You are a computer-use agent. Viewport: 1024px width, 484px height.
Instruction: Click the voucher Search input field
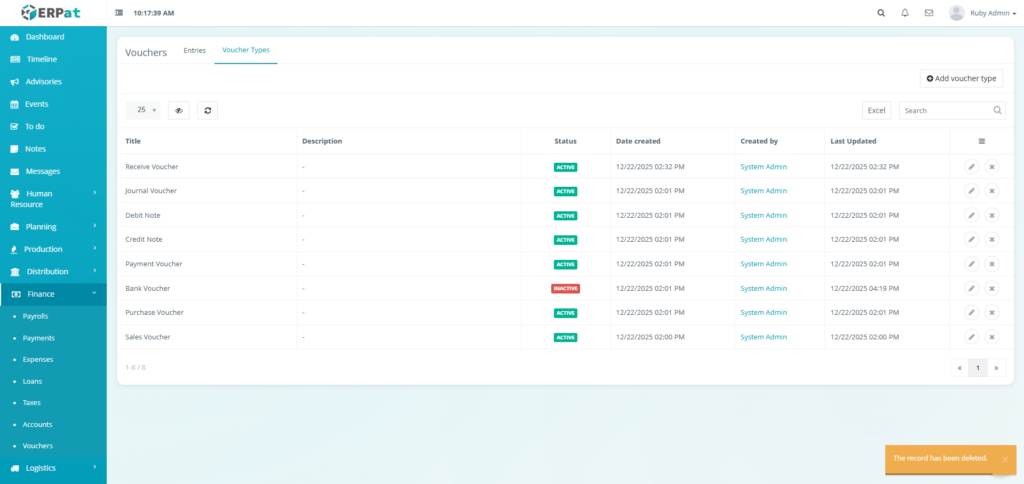pyautogui.click(x=945, y=111)
